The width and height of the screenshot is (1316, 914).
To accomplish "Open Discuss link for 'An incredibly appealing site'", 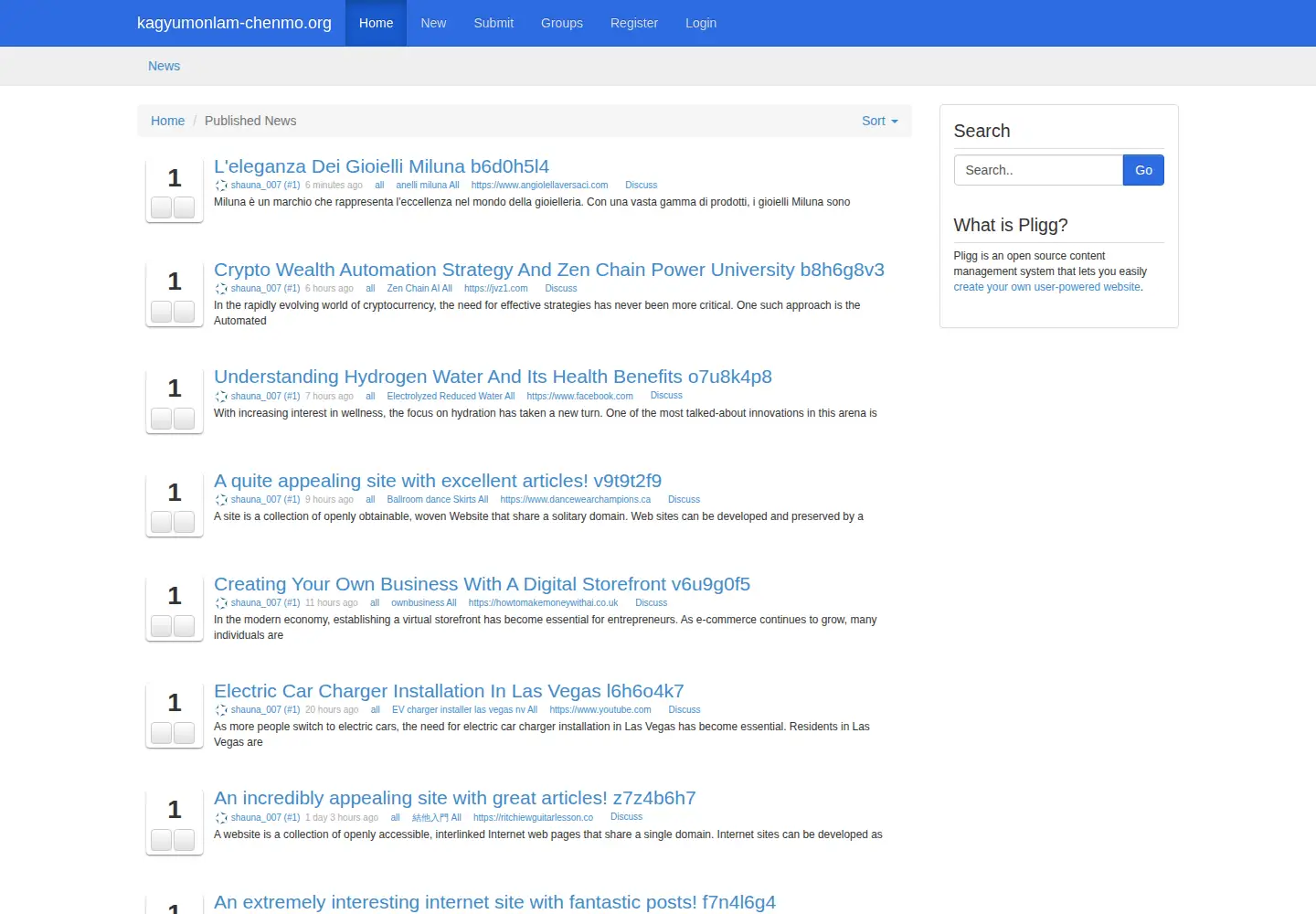I will coord(626,817).
